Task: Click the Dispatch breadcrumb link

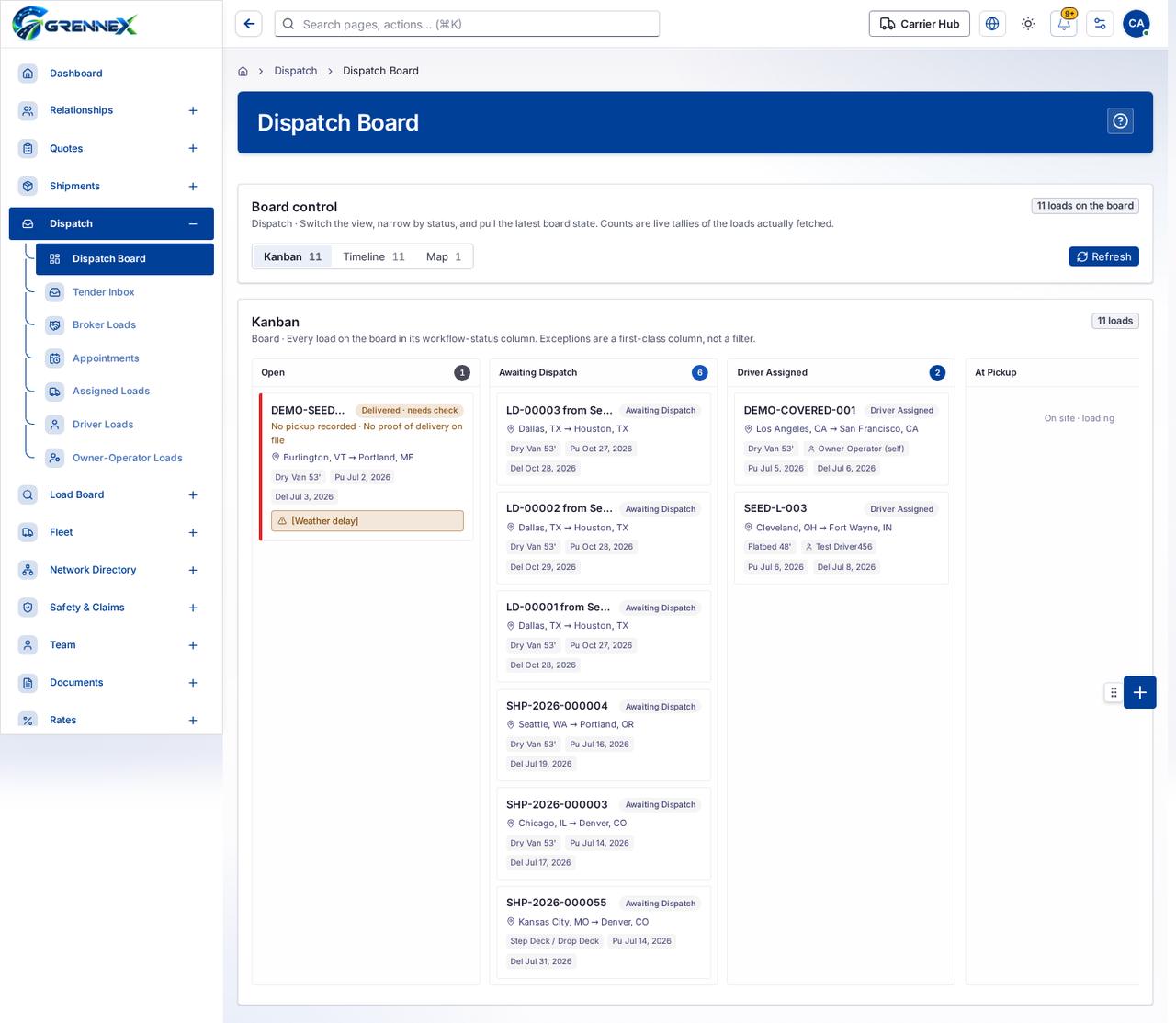Action: point(296,71)
